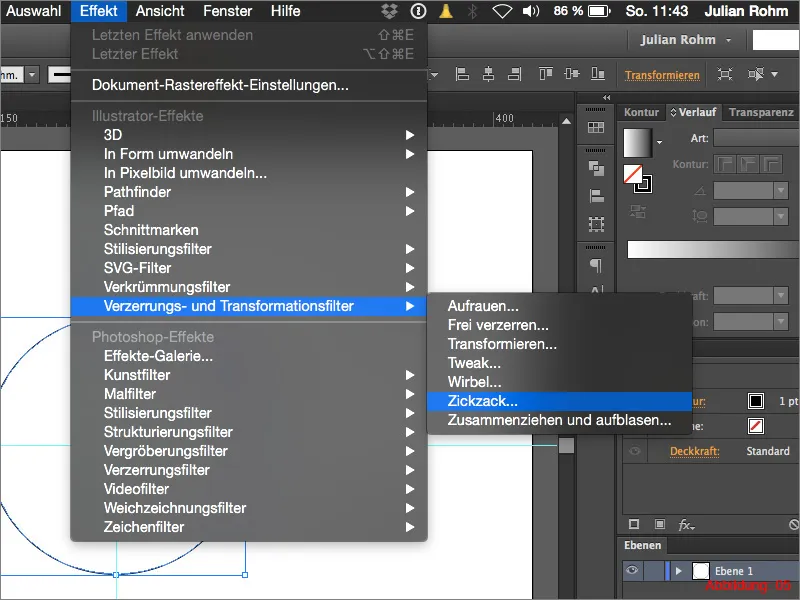800x600 pixels.
Task: Expand the Videofilter submenu
Action: pyautogui.click(x=248, y=489)
